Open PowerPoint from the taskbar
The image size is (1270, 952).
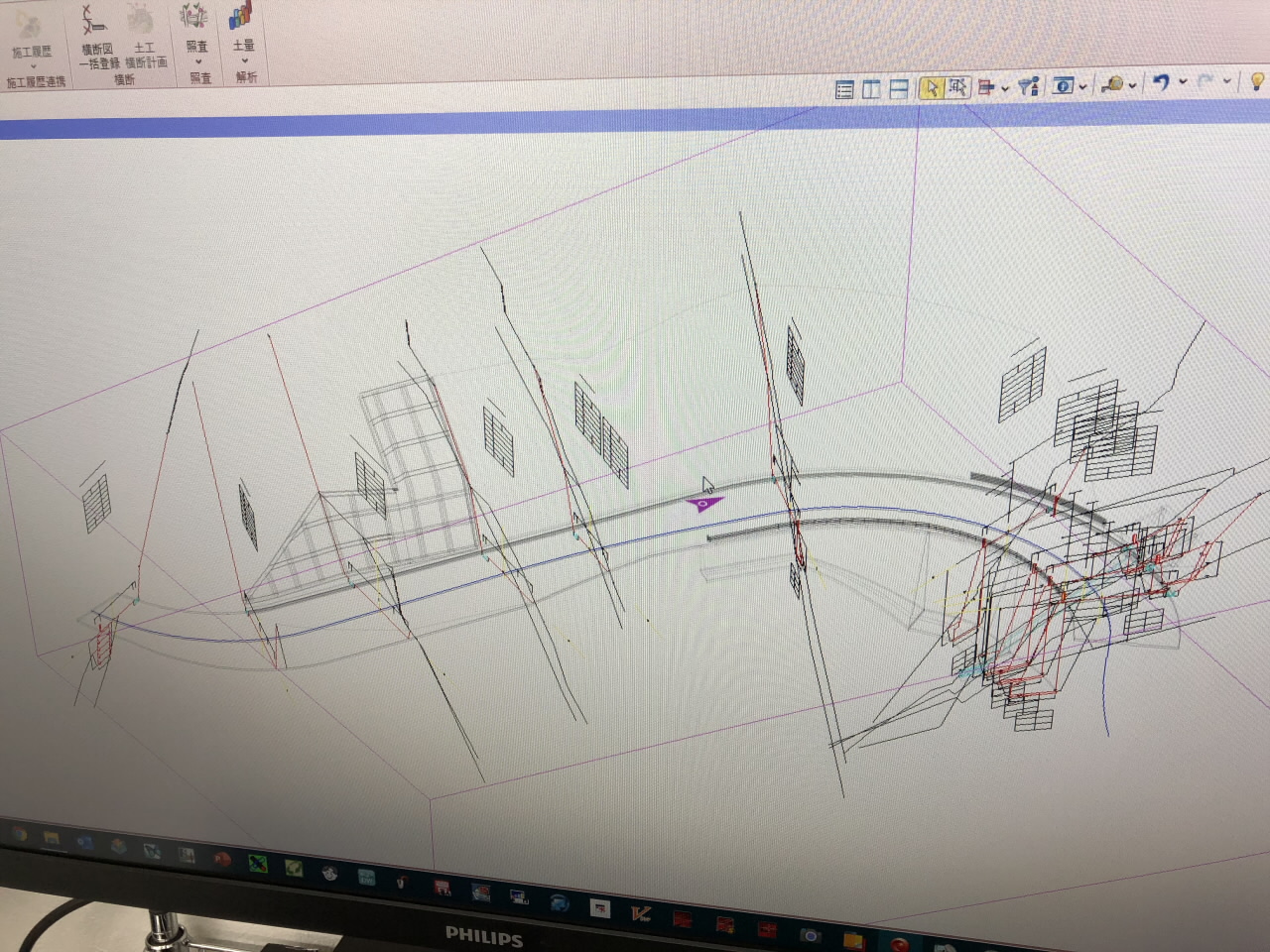click(221, 859)
